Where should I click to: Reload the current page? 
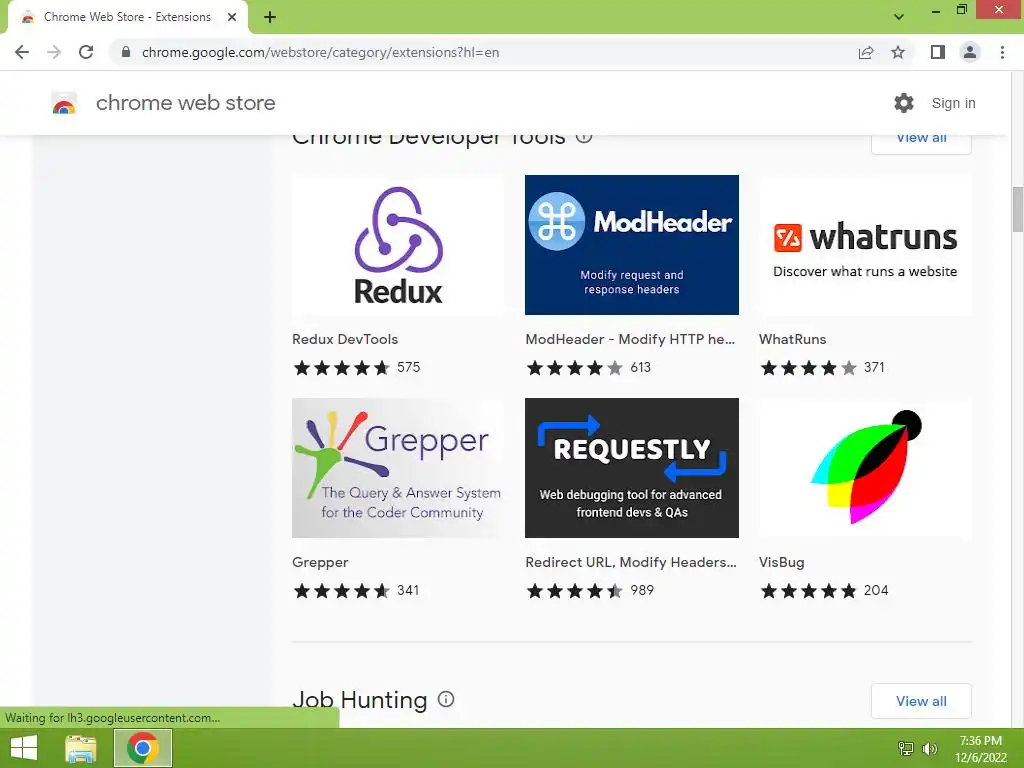[x=86, y=52]
